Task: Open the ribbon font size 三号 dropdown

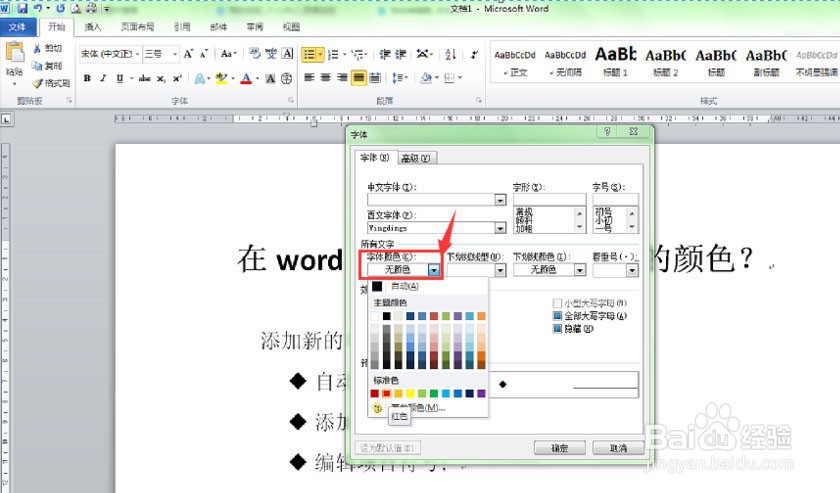Action: pyautogui.click(x=175, y=54)
